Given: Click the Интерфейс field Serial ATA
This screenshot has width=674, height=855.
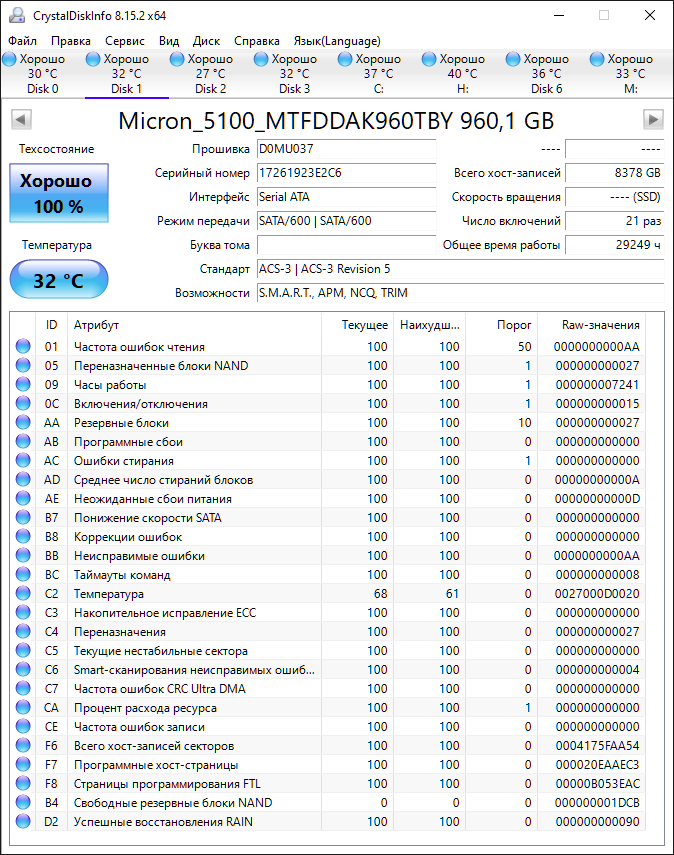Looking at the screenshot, I should (346, 197).
